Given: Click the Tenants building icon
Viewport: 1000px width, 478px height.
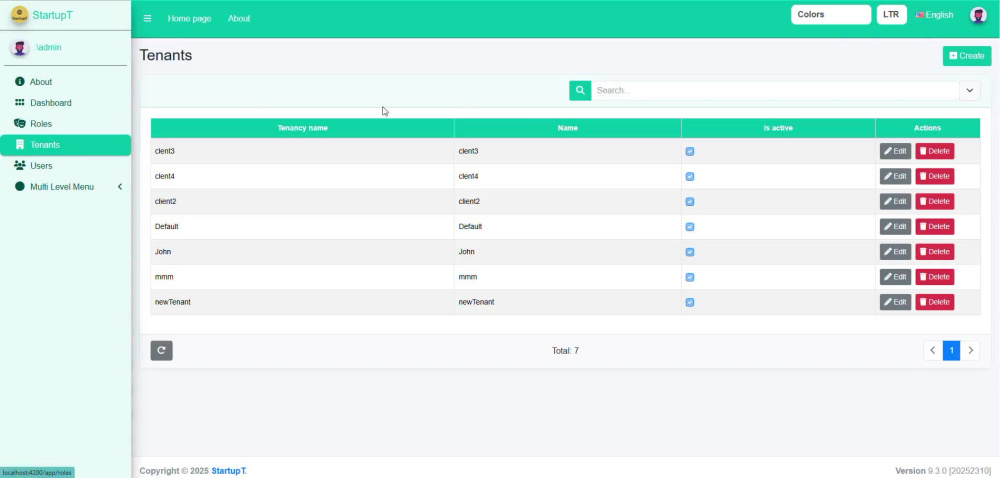Looking at the screenshot, I should (20, 145).
